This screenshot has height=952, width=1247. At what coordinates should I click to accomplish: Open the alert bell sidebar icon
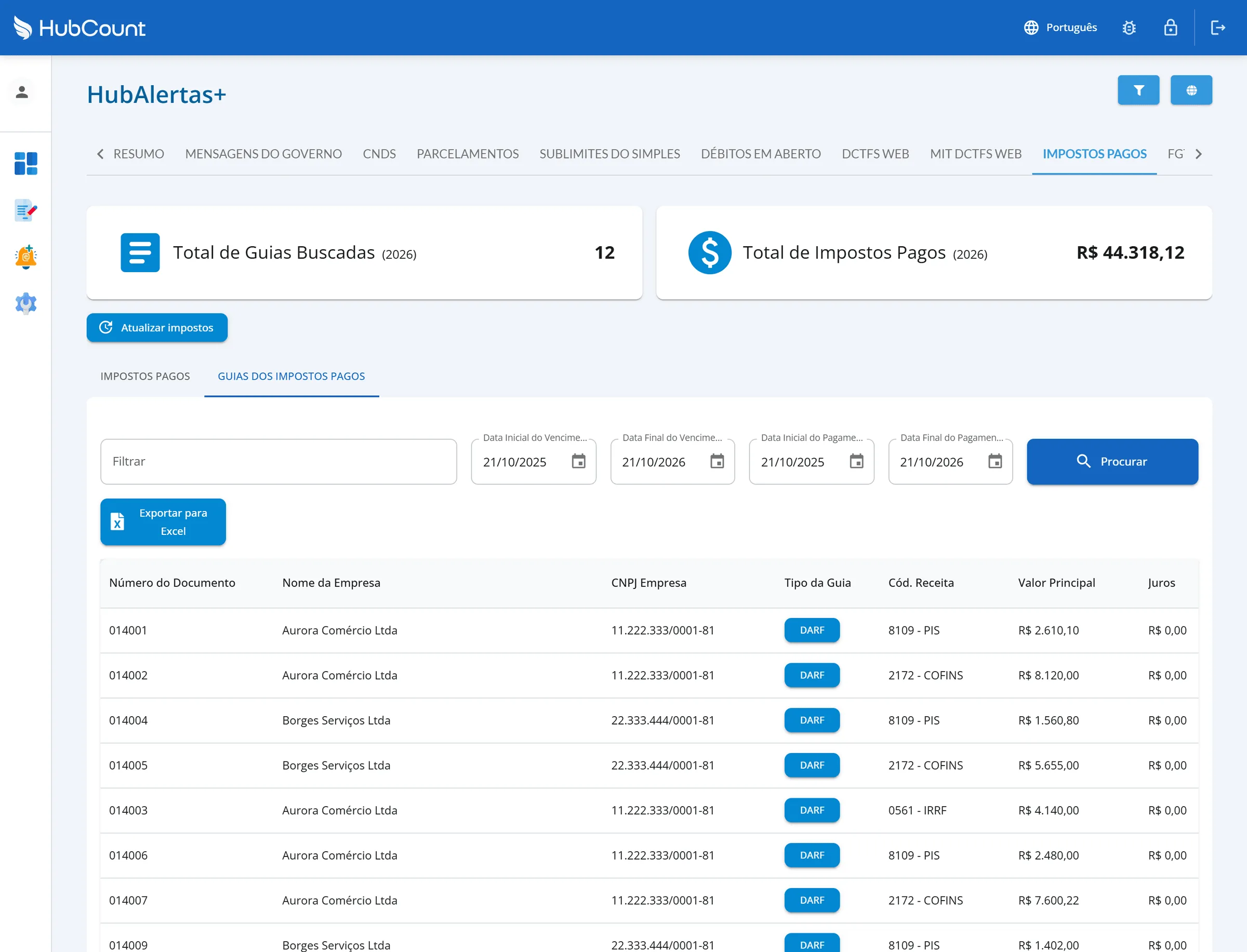tap(25, 257)
